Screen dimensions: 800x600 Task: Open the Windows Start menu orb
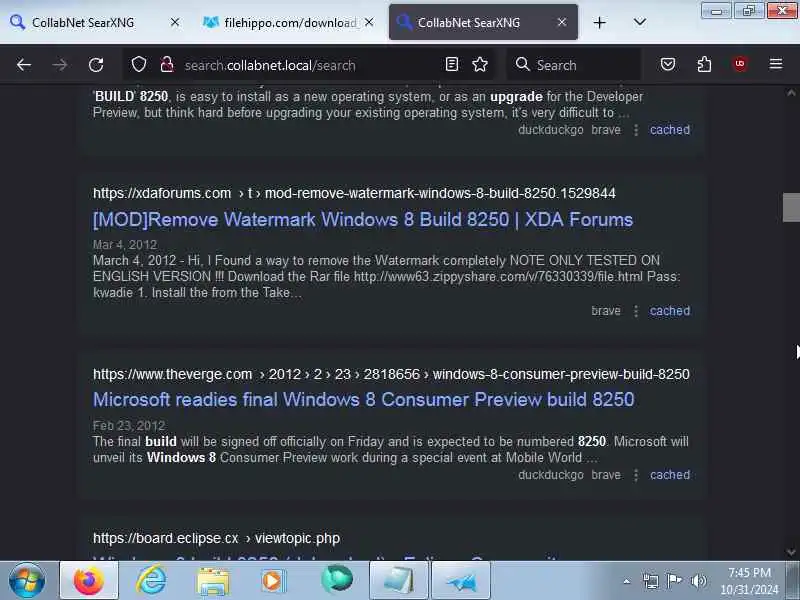pos(27,580)
